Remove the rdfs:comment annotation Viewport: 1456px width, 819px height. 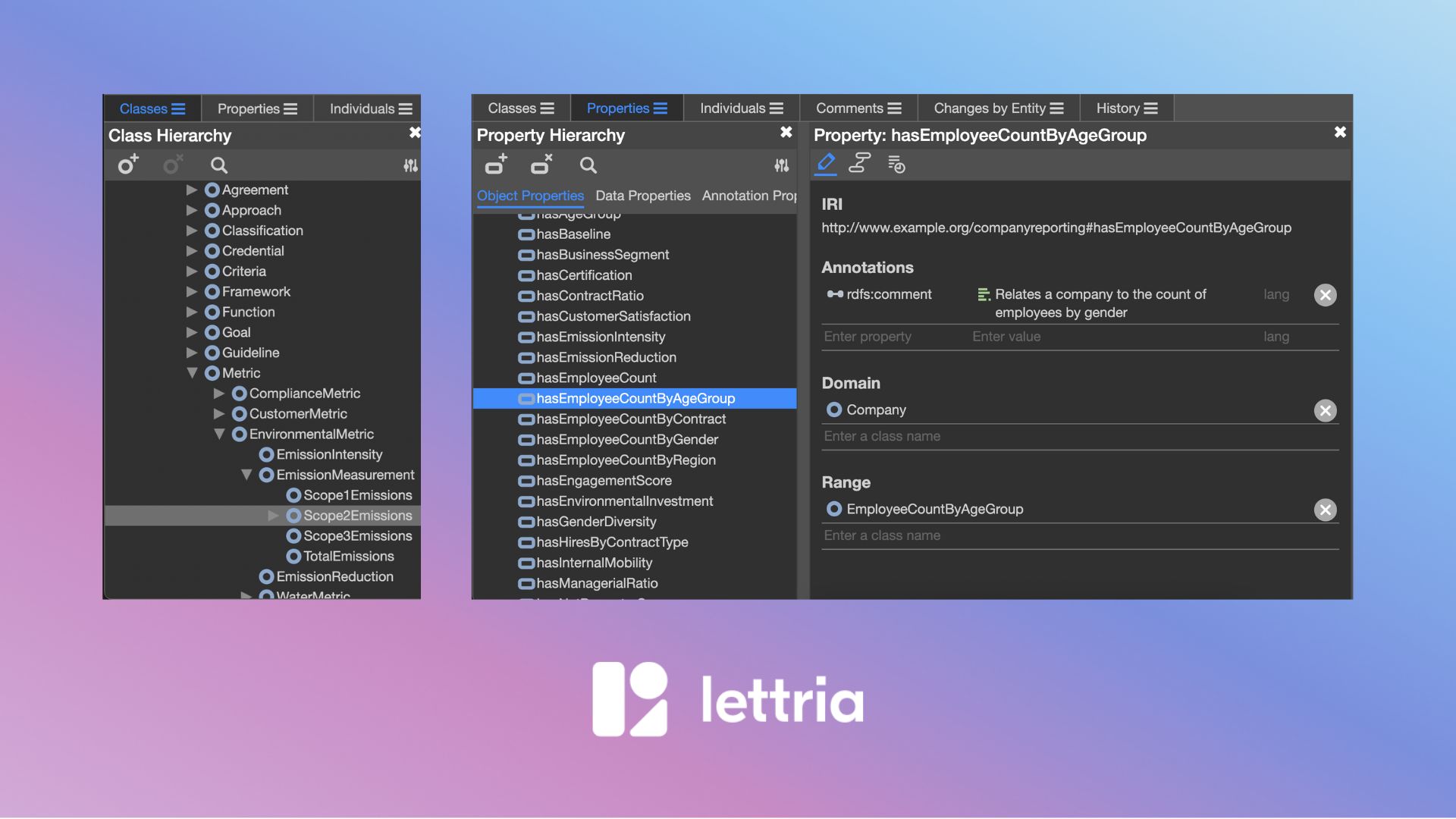pyautogui.click(x=1325, y=295)
